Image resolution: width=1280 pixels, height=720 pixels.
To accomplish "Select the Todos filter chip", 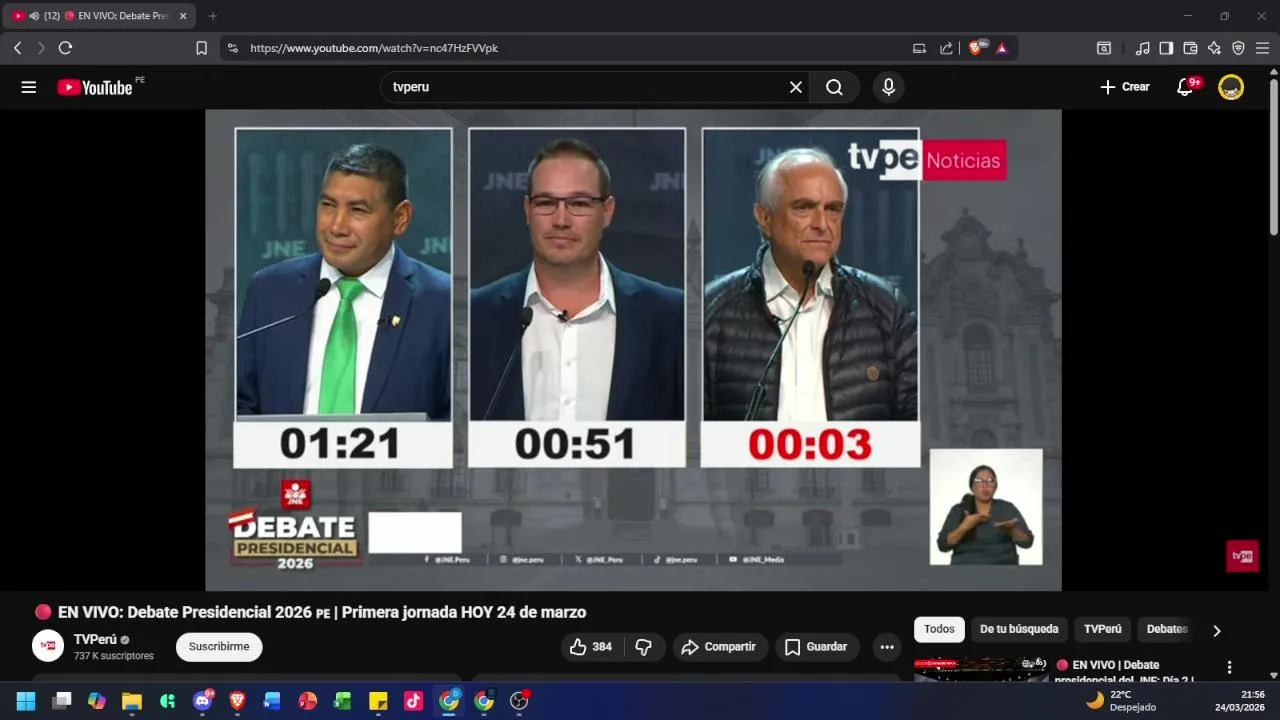I will [939, 629].
